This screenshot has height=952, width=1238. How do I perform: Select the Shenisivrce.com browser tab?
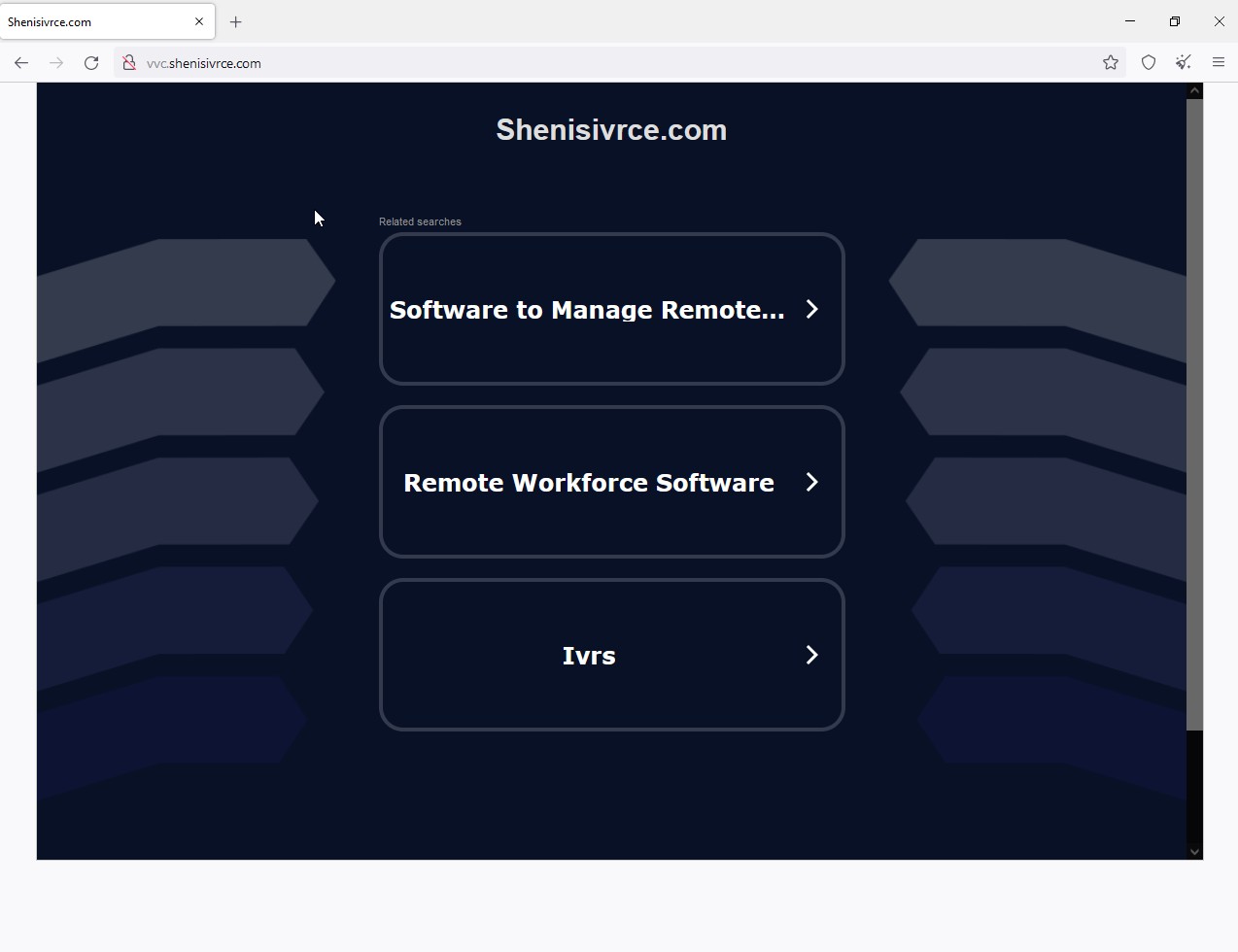[107, 21]
